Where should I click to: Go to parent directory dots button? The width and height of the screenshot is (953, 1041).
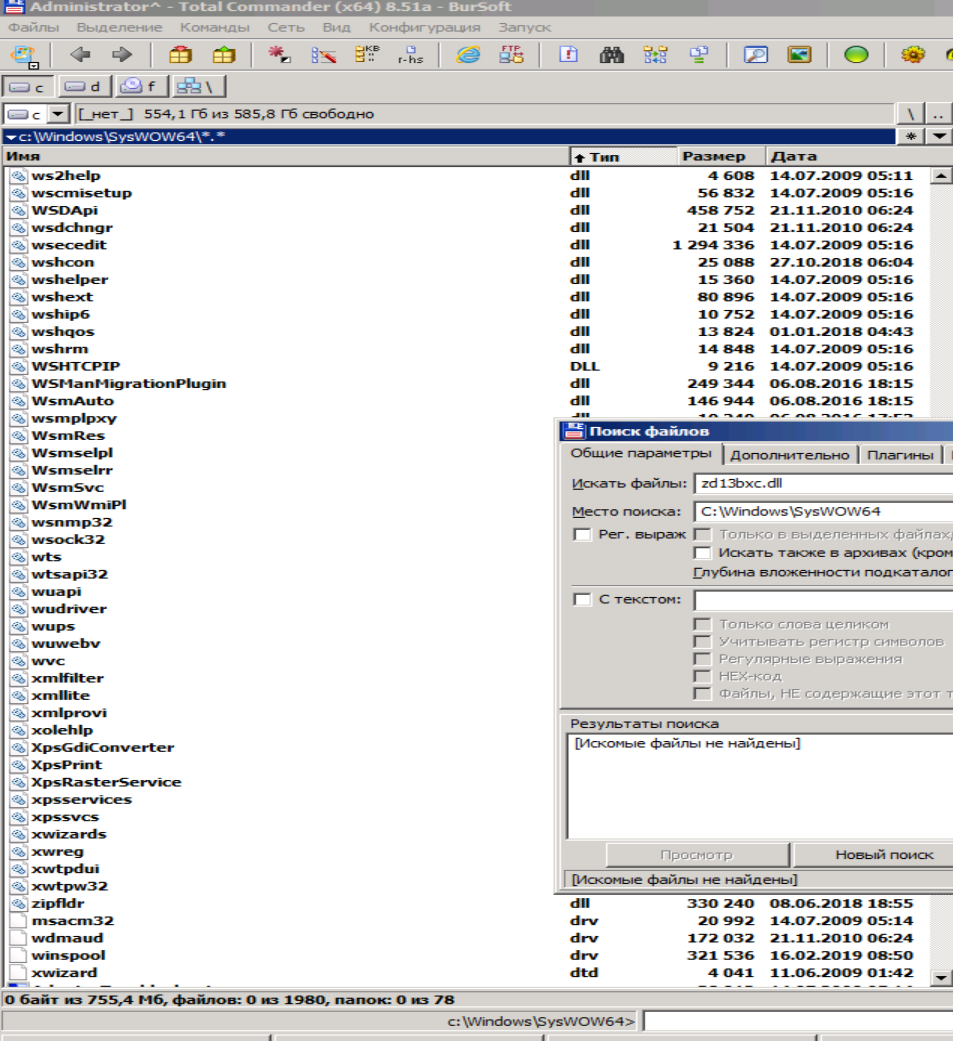coord(938,114)
